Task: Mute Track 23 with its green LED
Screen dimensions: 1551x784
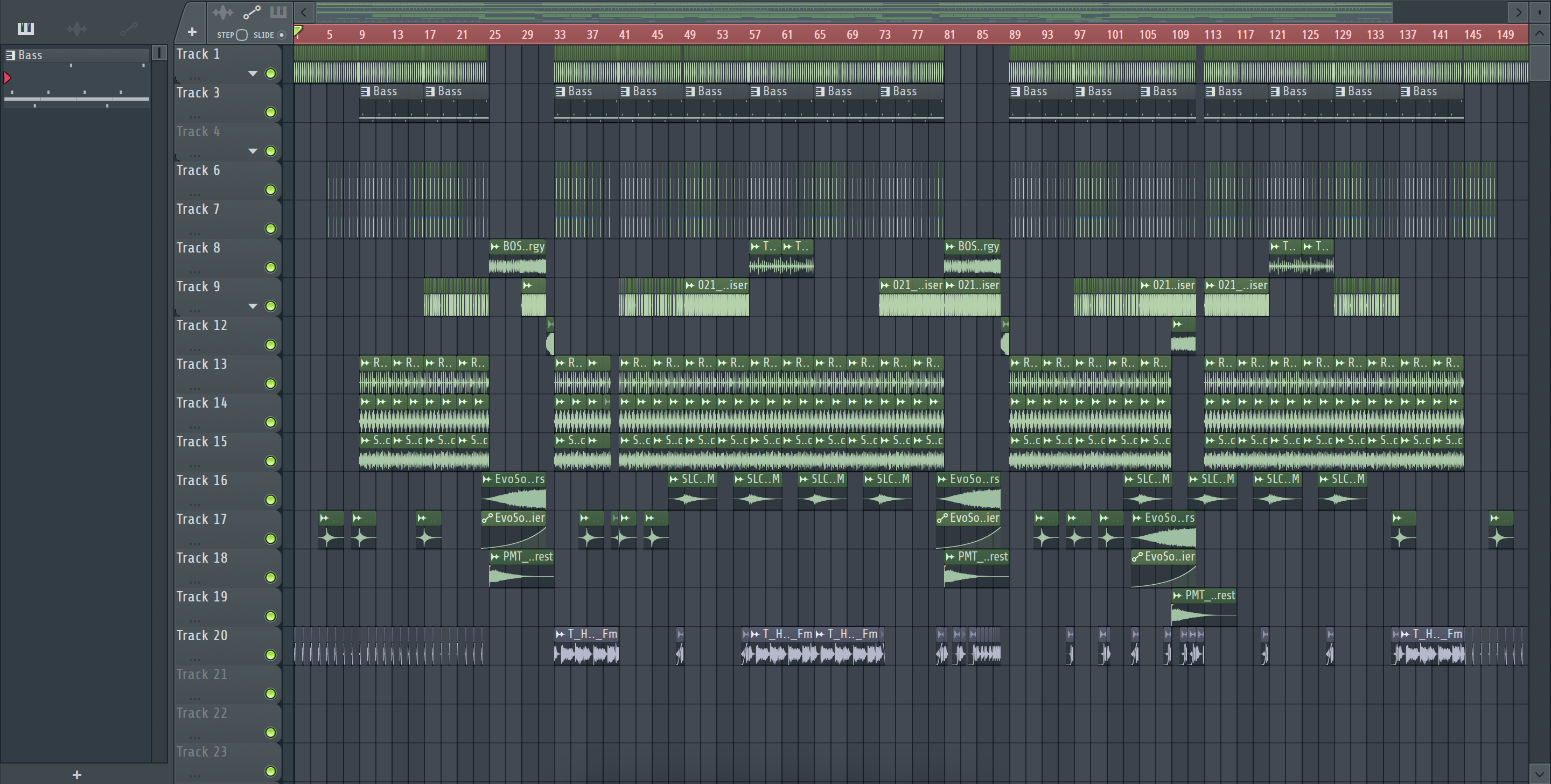Action: pos(271,771)
